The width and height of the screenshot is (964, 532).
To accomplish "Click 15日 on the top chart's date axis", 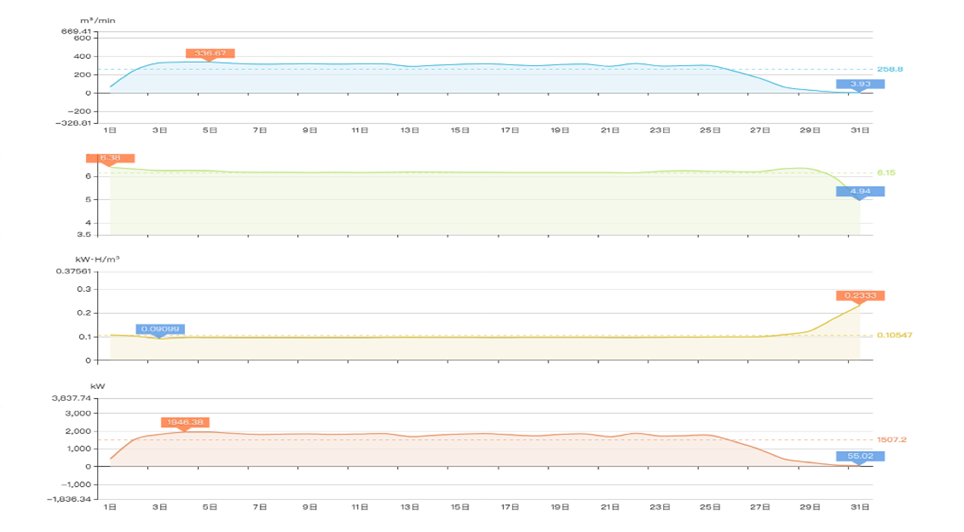I will coord(460,130).
